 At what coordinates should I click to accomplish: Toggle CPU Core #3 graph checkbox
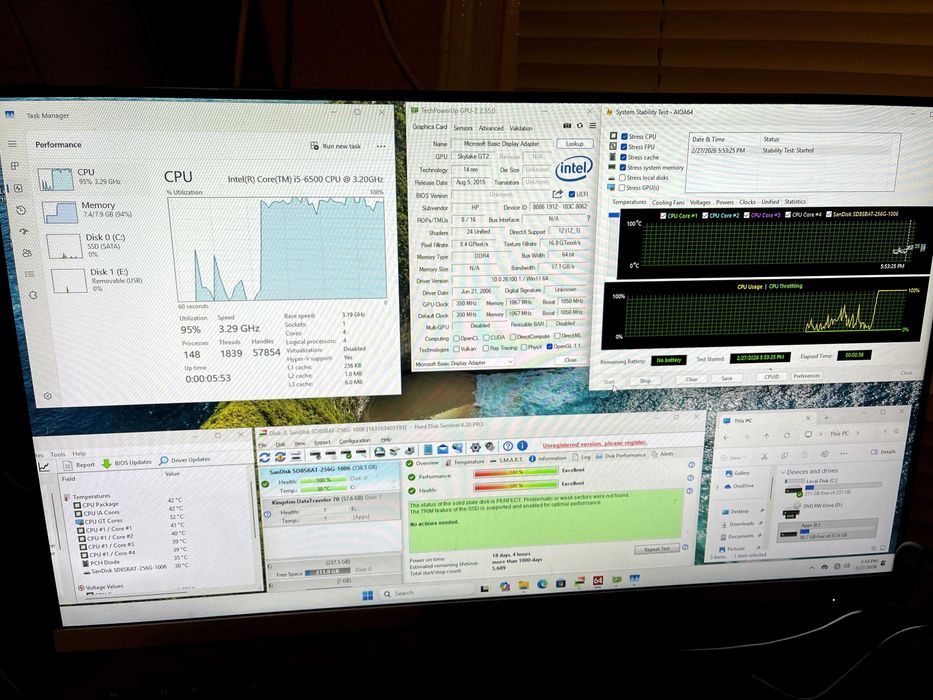coord(746,215)
